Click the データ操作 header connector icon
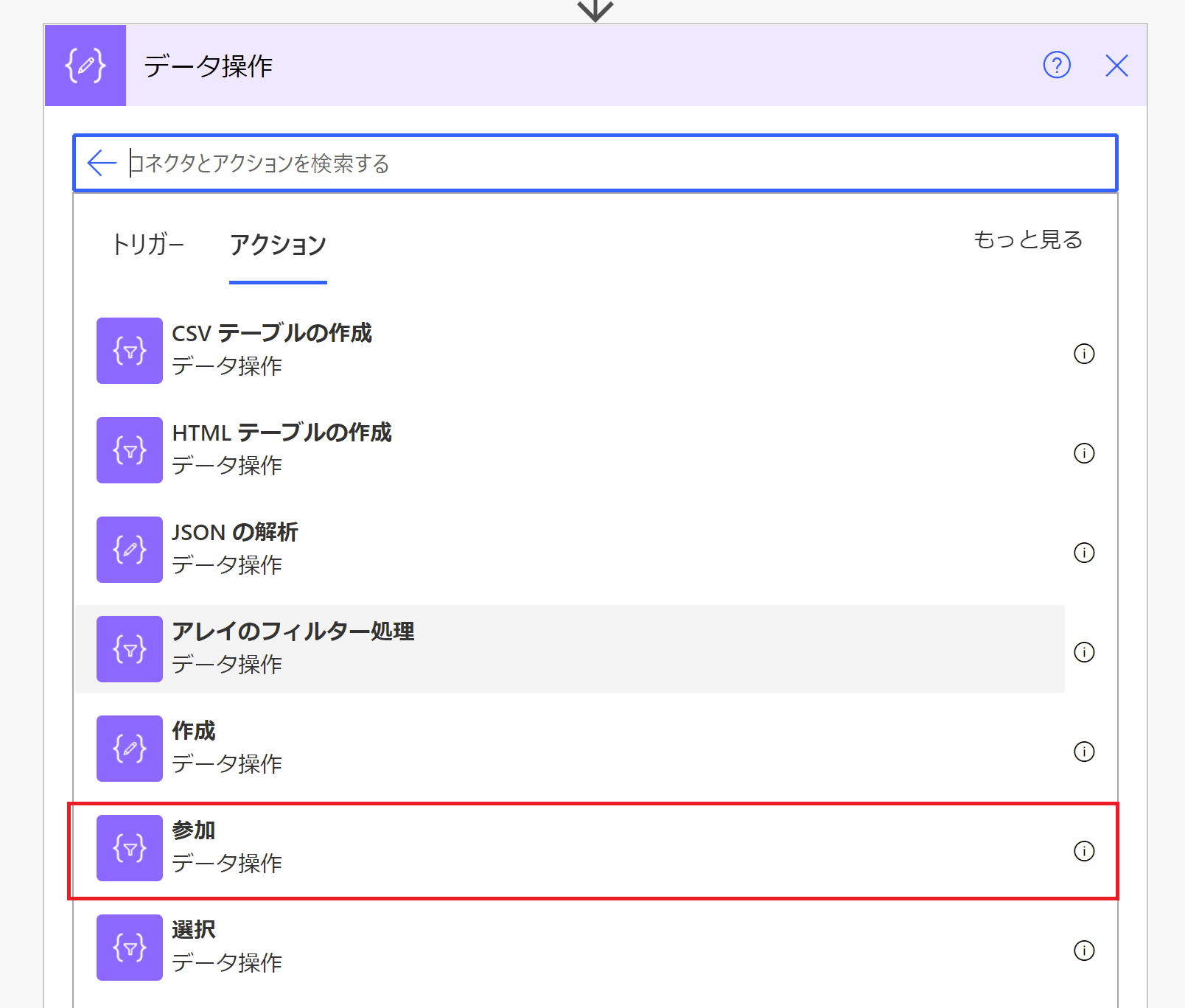The height and width of the screenshot is (1008, 1185). click(85, 66)
